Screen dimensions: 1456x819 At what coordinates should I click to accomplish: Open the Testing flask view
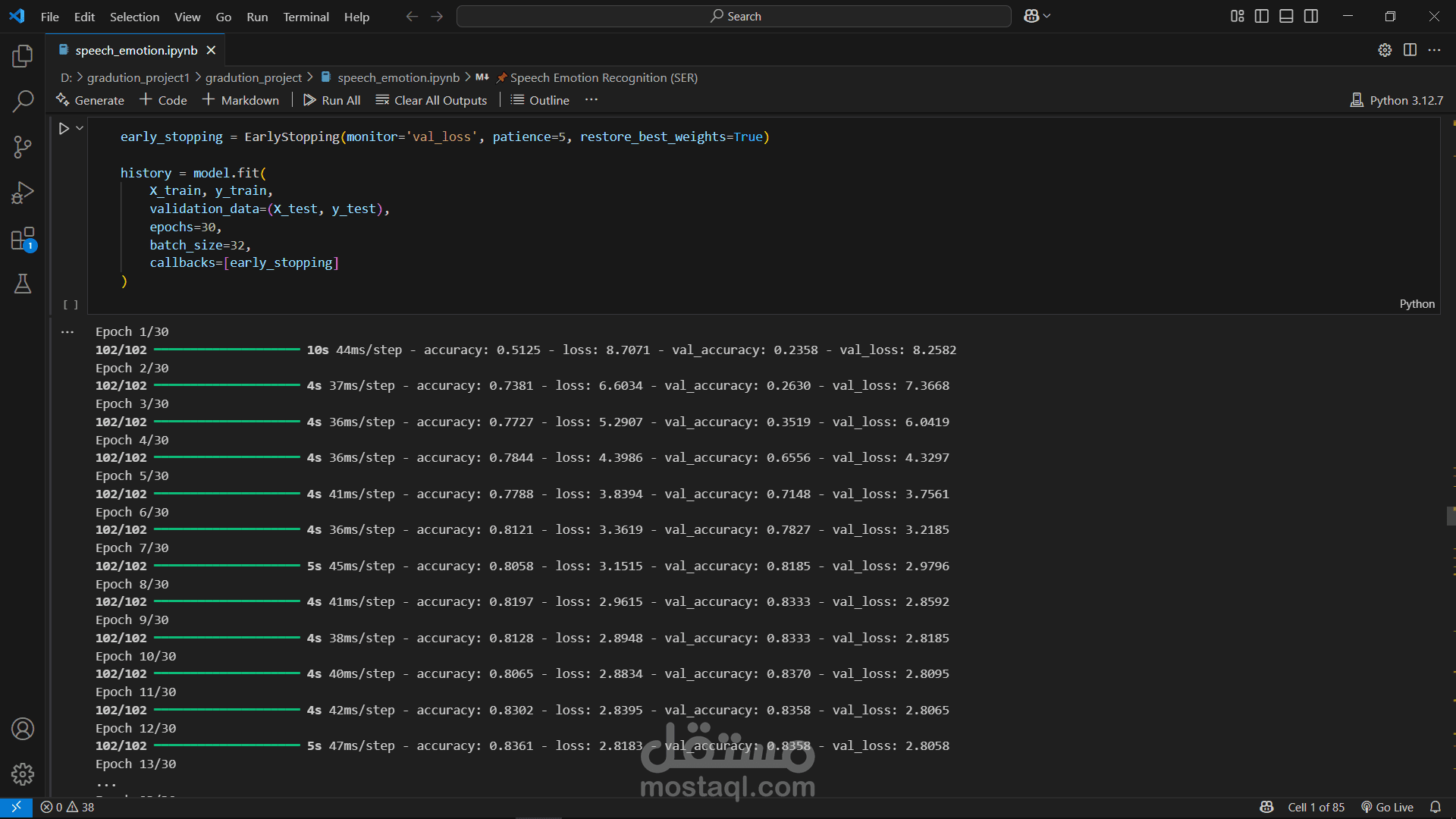23,284
